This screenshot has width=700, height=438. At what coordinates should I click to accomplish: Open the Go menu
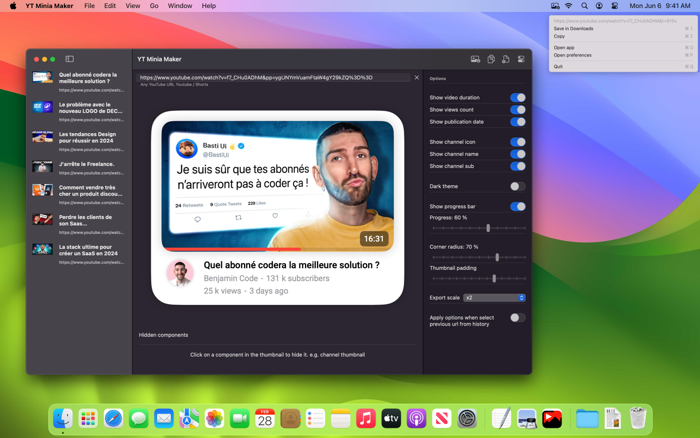pyautogui.click(x=154, y=6)
